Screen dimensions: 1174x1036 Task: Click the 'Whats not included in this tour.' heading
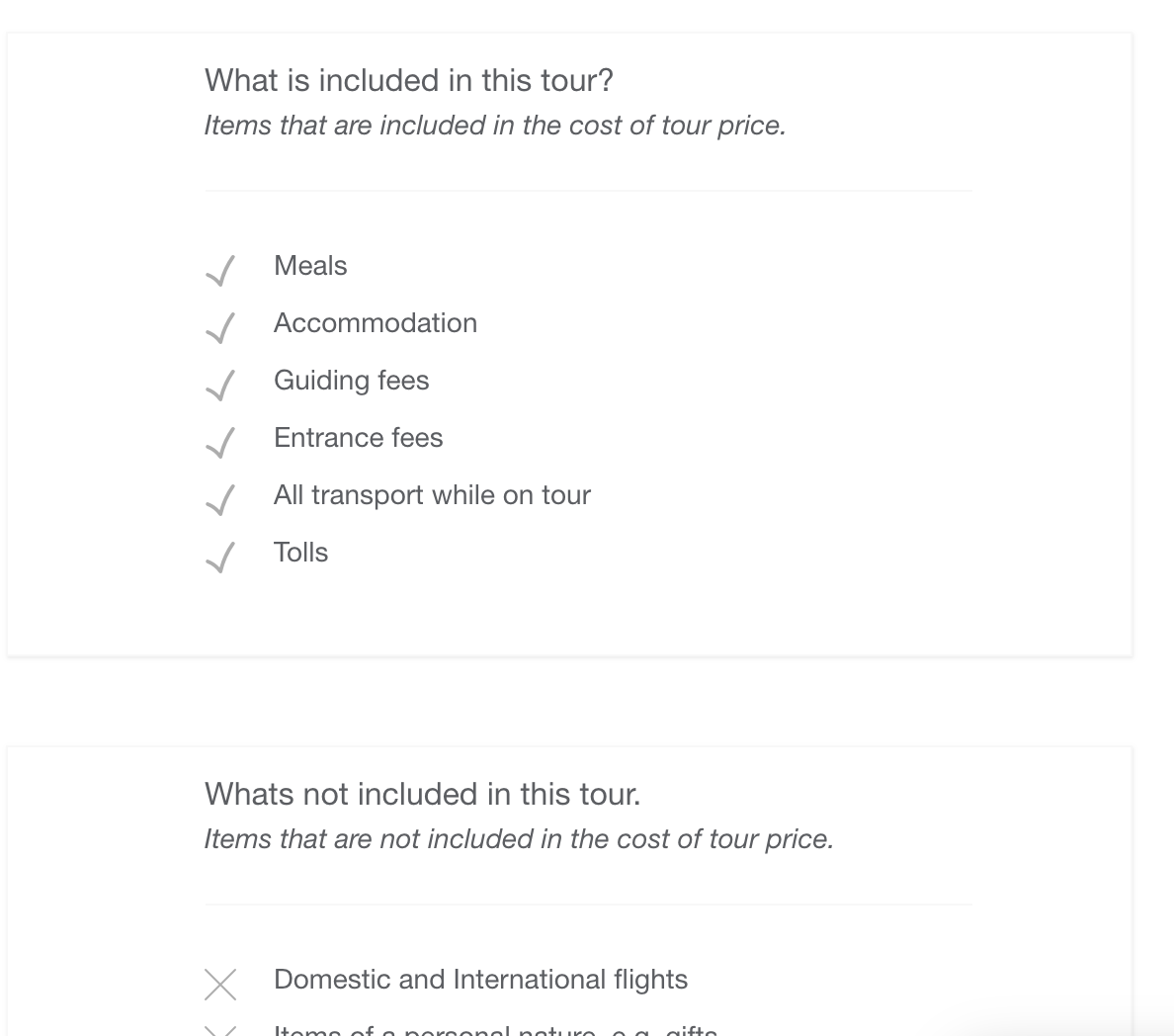(422, 794)
